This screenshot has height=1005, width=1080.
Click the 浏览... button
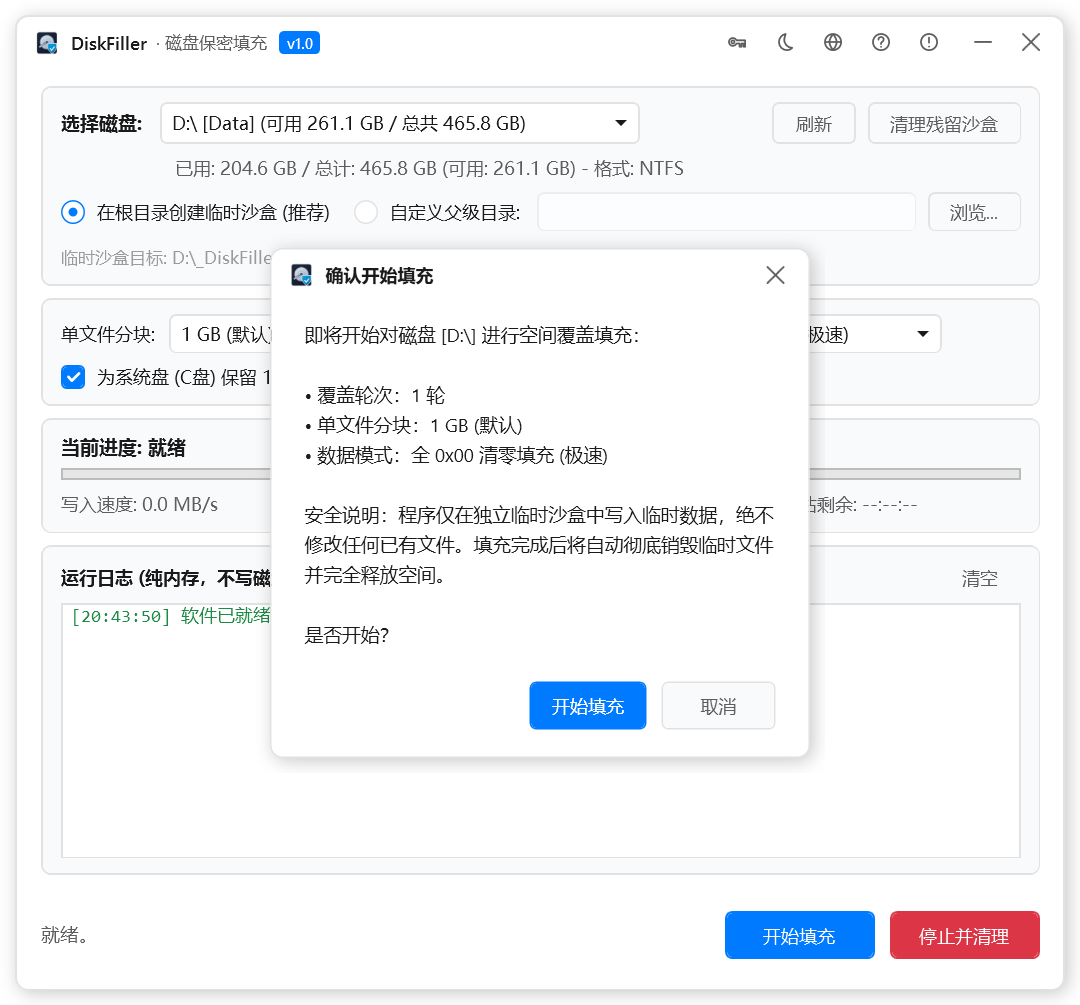click(x=974, y=212)
